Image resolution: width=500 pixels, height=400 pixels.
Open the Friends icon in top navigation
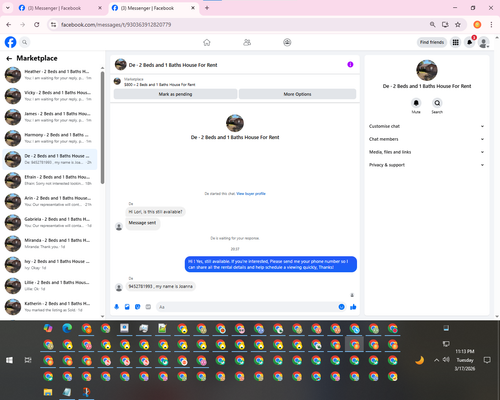[x=247, y=42]
